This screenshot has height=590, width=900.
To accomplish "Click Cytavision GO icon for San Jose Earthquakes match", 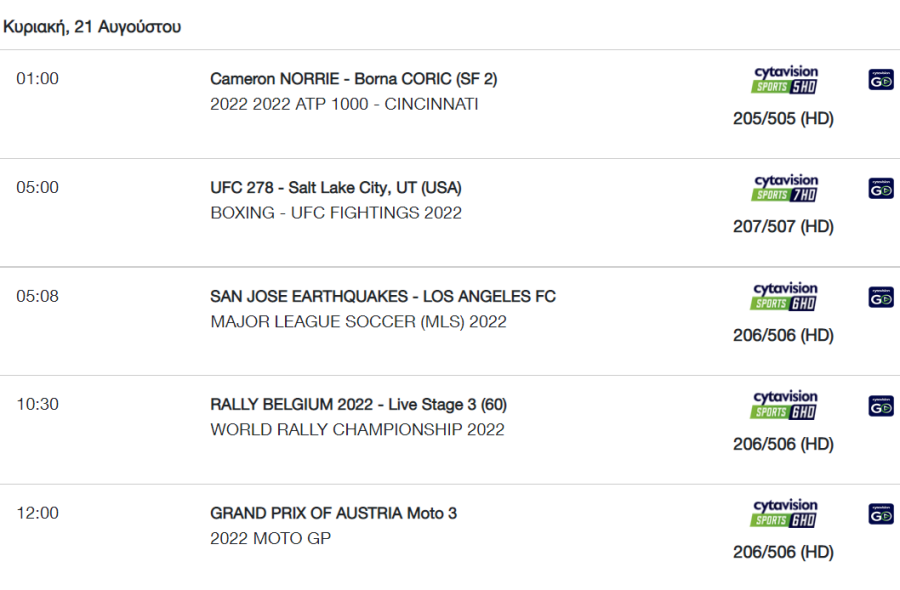I will pyautogui.click(x=881, y=297).
